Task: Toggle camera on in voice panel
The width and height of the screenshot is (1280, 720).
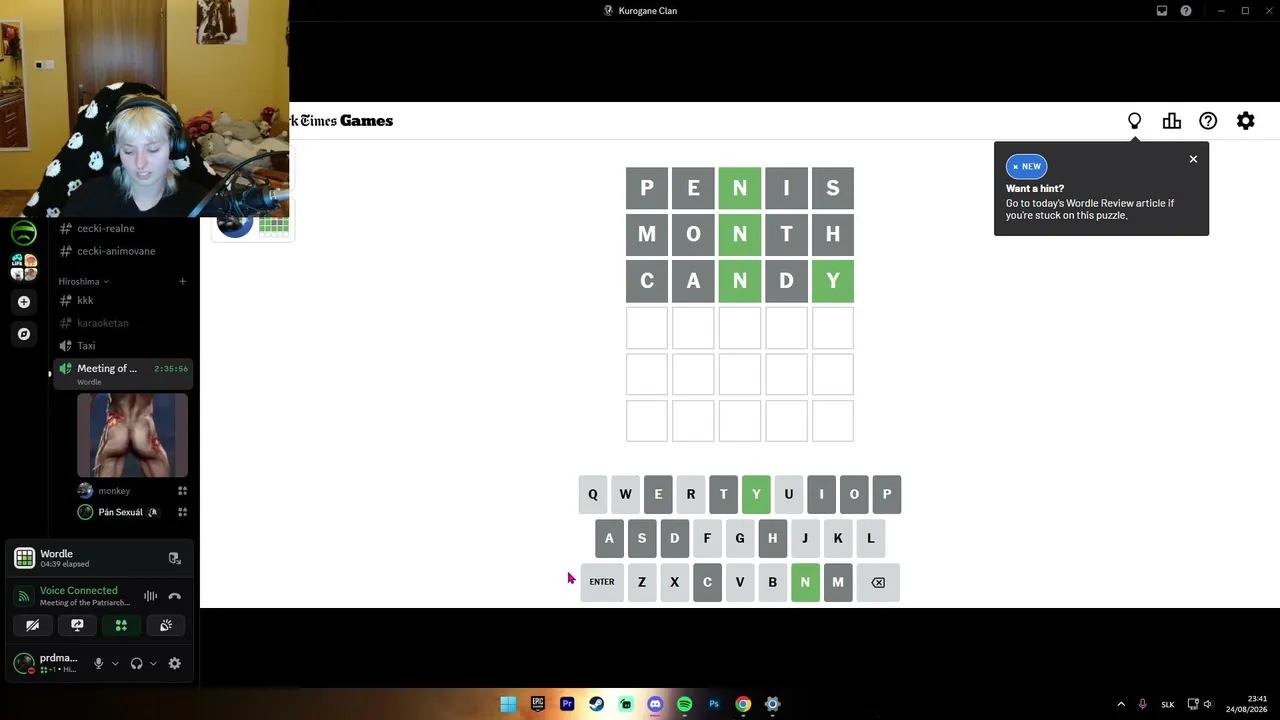Action: click(33, 626)
